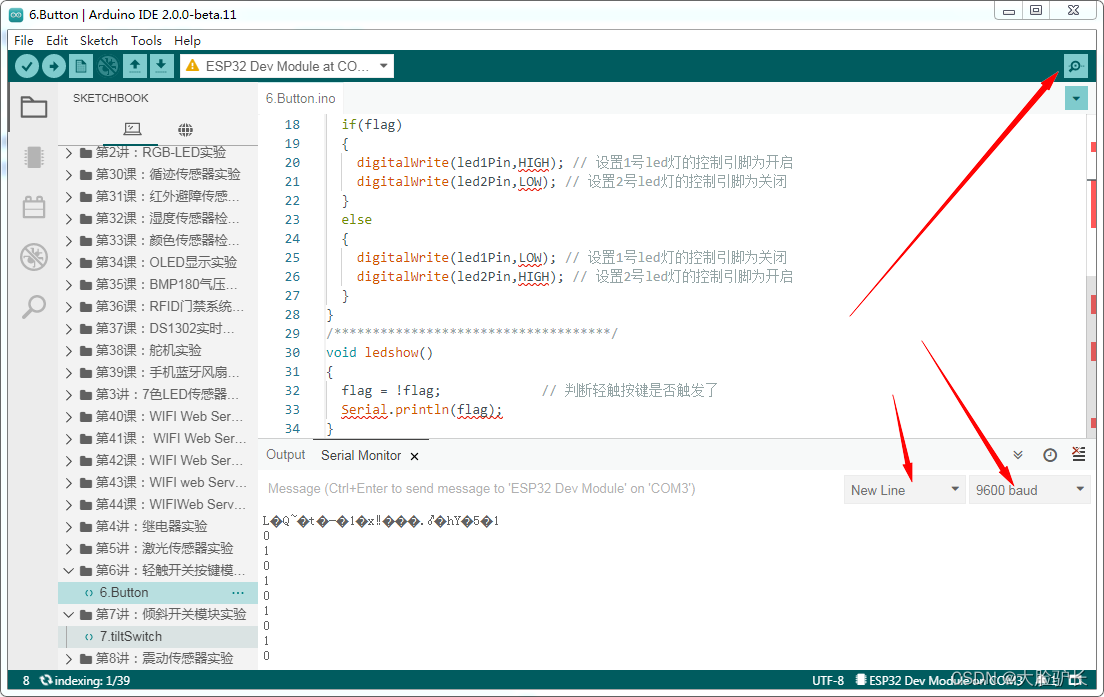Click the else keyword on line 23
Image resolution: width=1104 pixels, height=697 pixels.
coord(356,220)
